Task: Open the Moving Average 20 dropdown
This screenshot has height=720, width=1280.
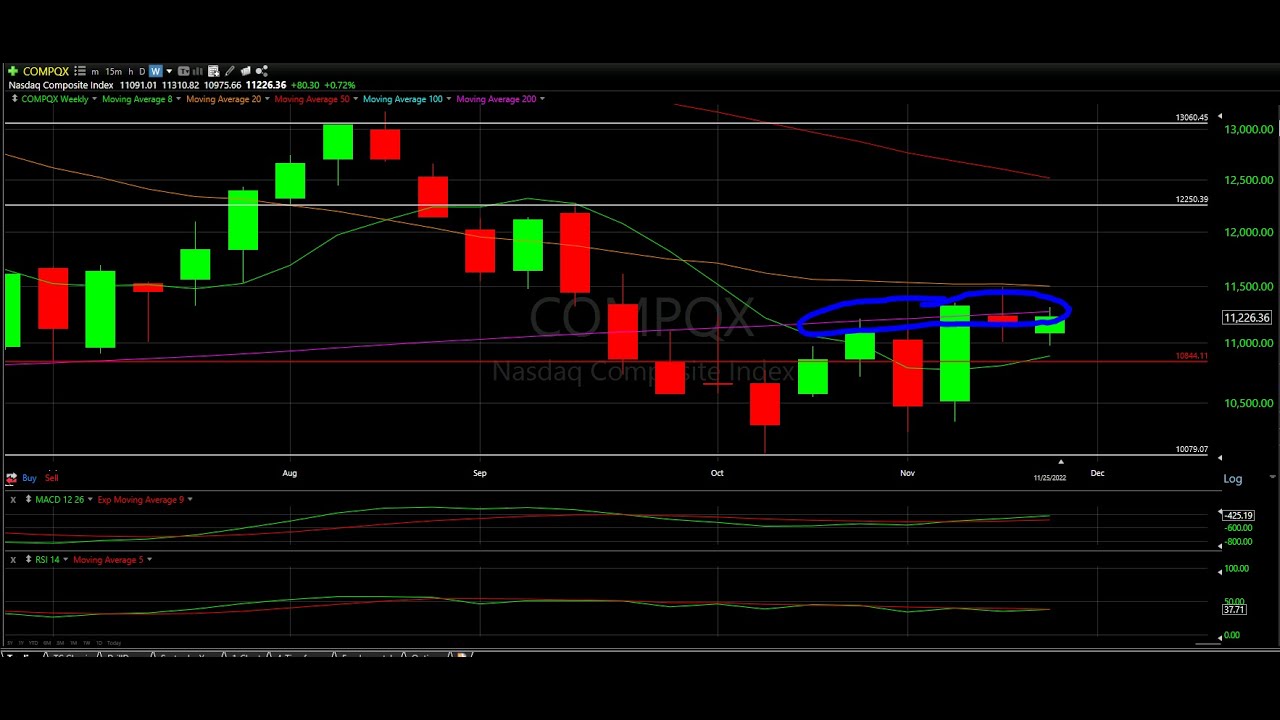Action: pyautogui.click(x=267, y=99)
